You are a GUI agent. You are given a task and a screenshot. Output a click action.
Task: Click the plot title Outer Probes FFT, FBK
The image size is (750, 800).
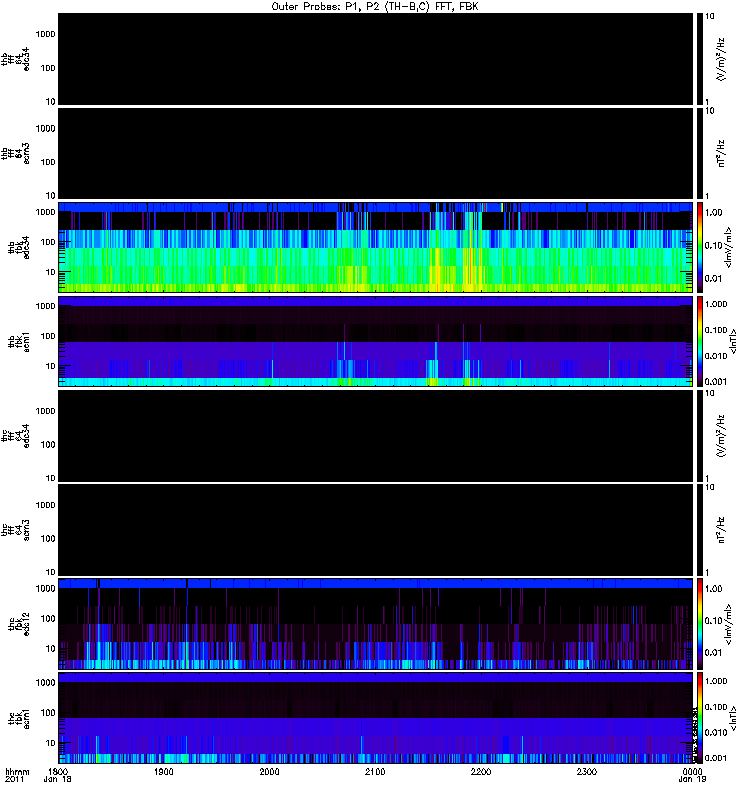(374, 7)
